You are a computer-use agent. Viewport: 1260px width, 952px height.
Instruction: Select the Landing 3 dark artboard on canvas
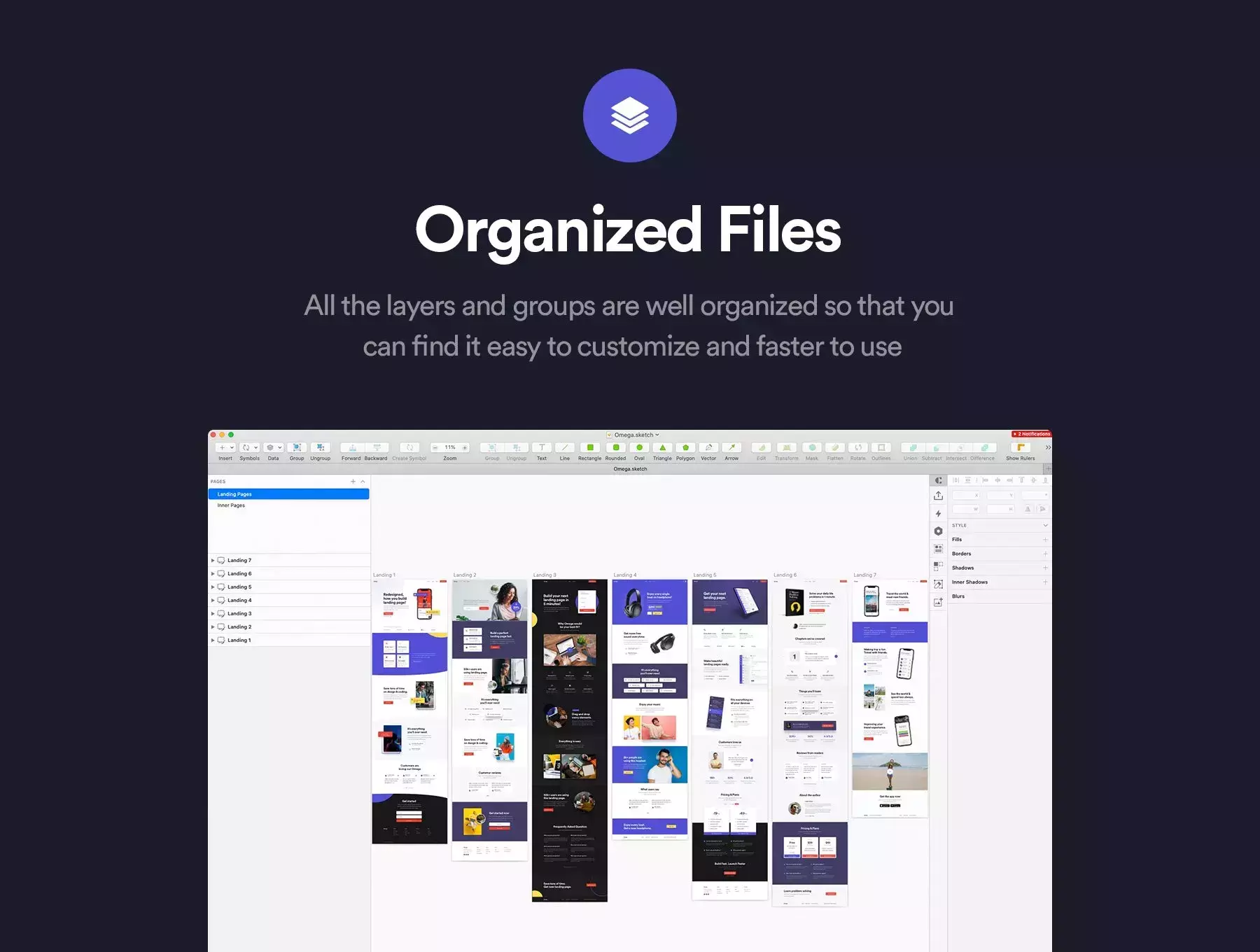(570, 740)
